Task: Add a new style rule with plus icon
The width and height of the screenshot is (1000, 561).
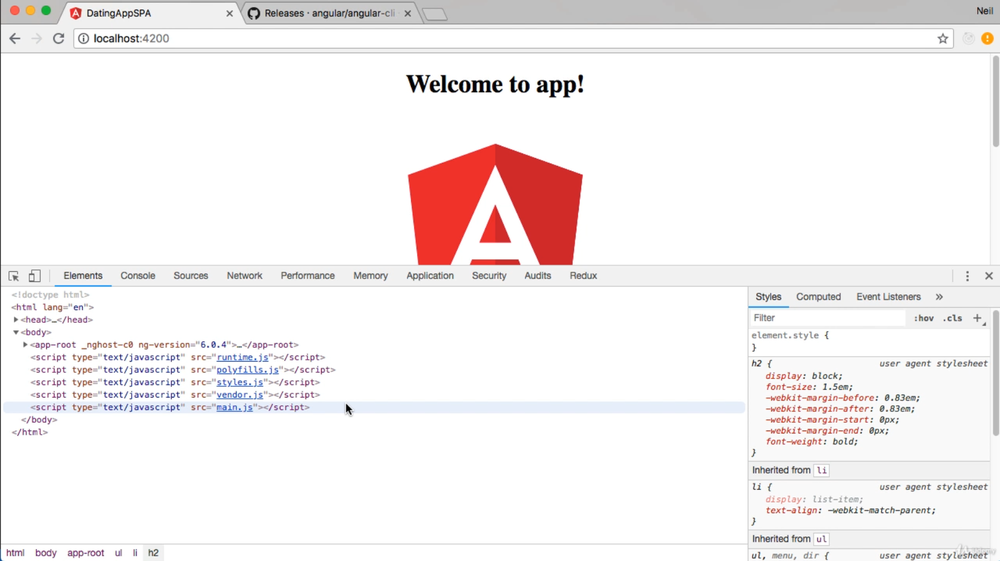Action: coord(977,317)
